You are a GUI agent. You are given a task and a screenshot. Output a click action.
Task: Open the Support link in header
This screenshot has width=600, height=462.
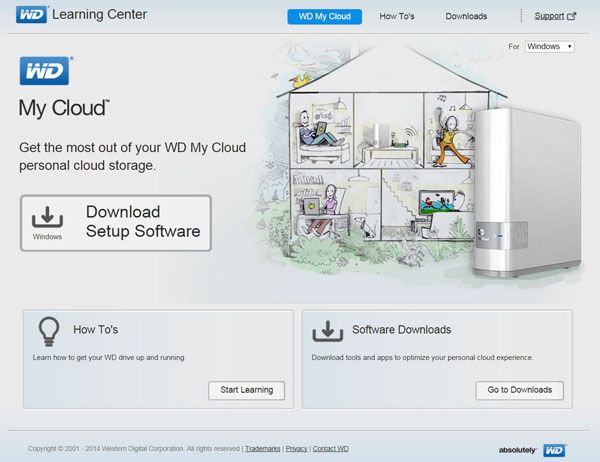pos(549,16)
